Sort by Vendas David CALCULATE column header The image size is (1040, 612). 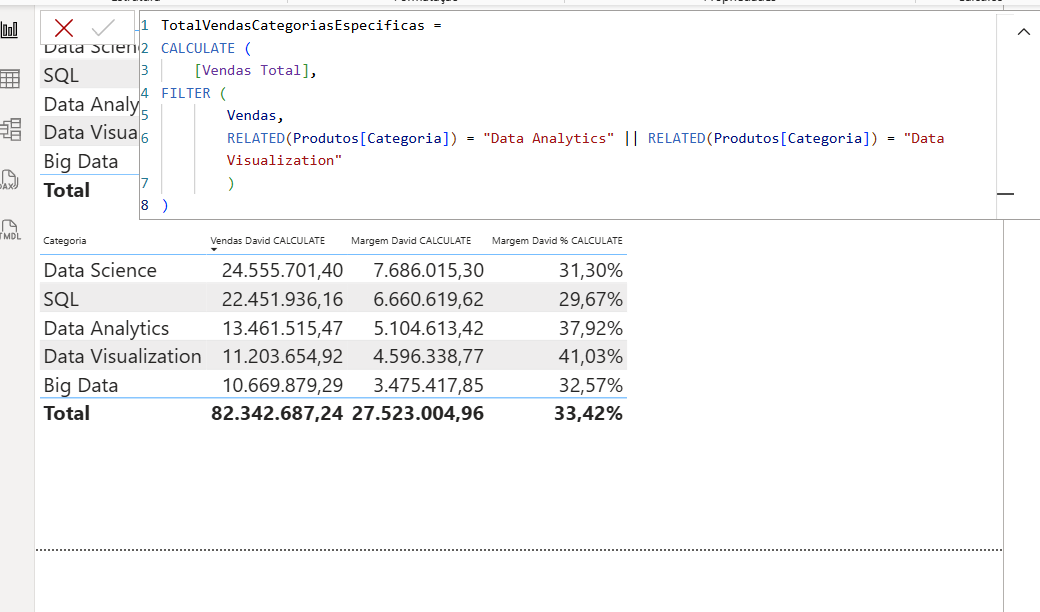[x=267, y=241]
